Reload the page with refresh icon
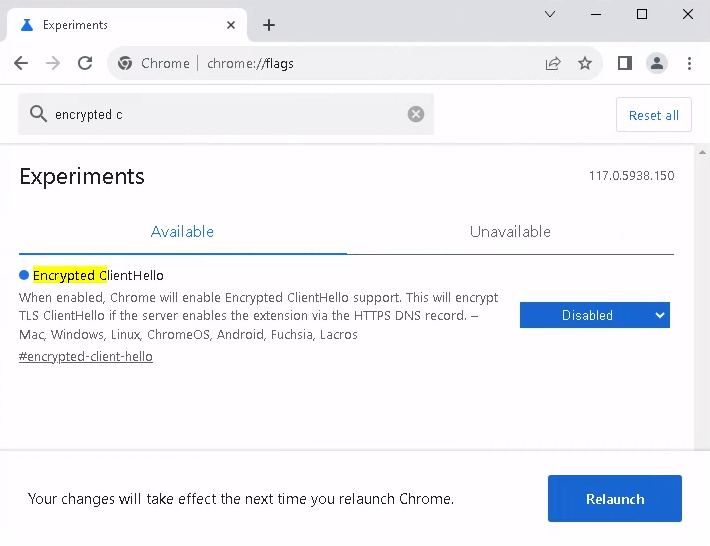This screenshot has width=710, height=546. coord(85,63)
